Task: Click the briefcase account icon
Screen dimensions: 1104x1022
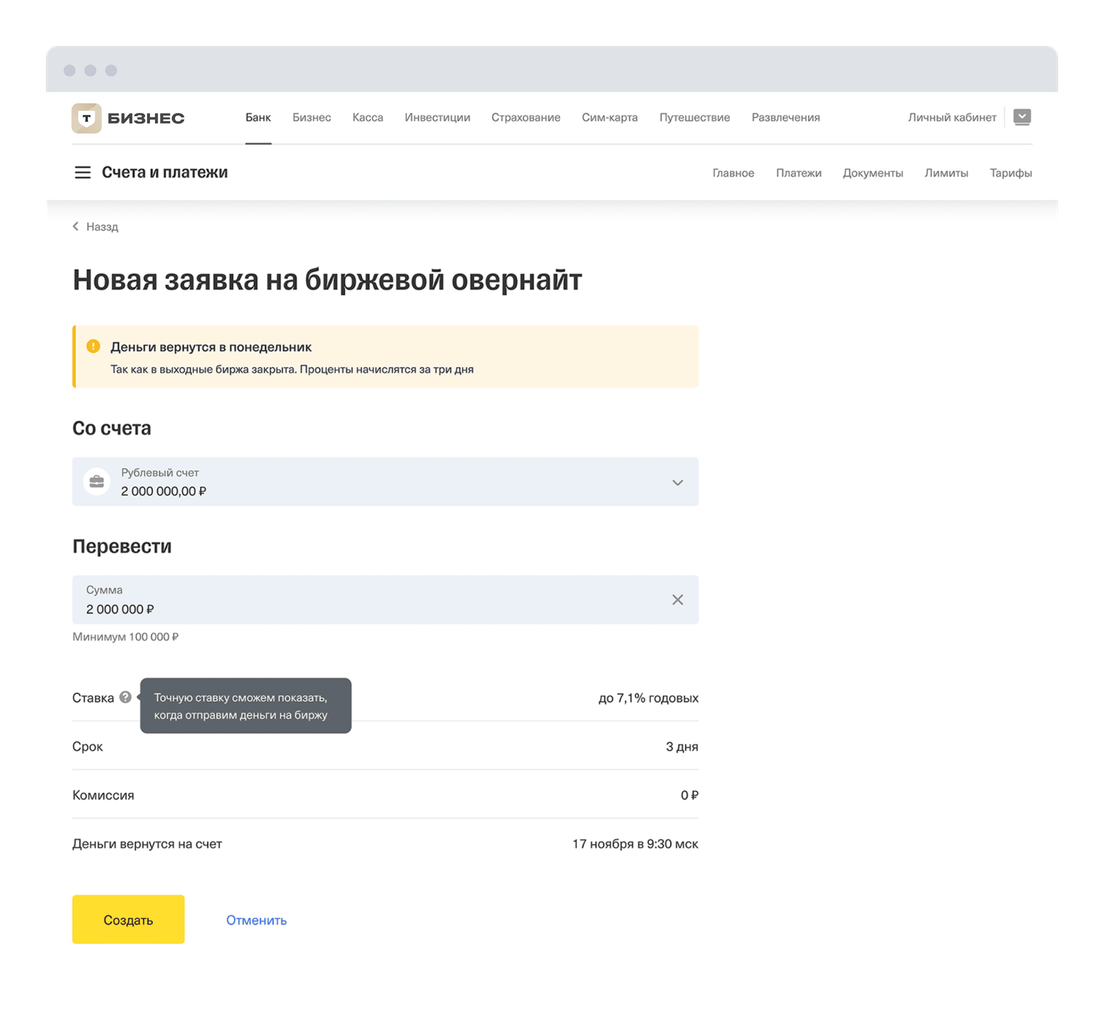Action: click(x=96, y=482)
